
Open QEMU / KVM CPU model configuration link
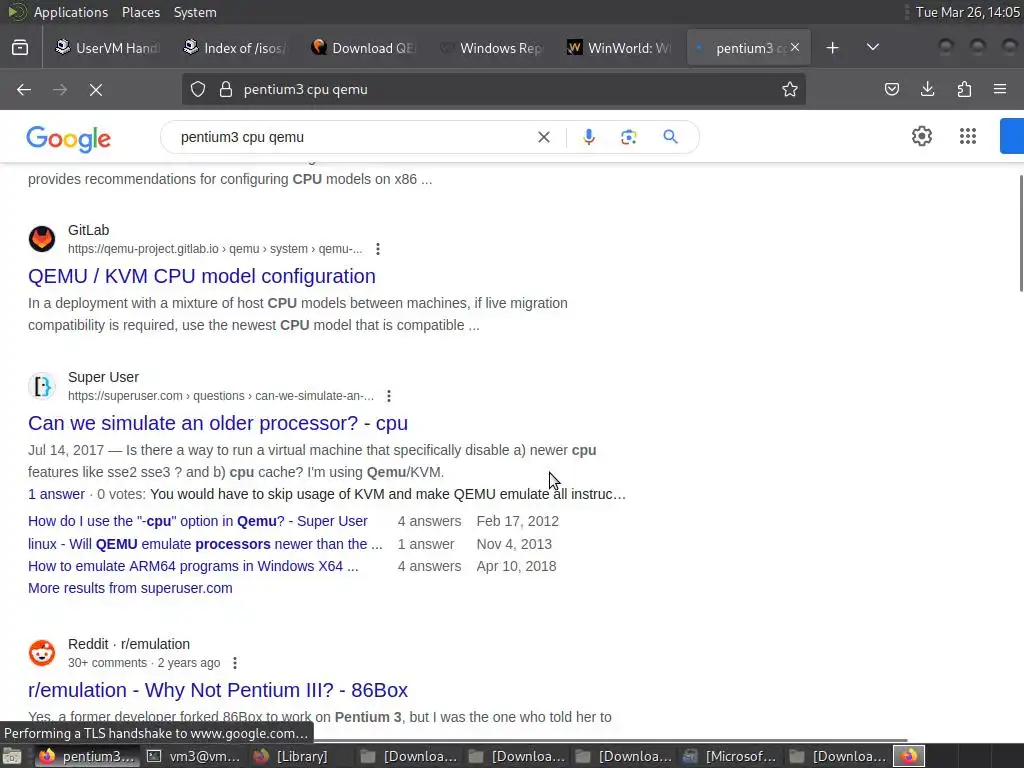202,276
